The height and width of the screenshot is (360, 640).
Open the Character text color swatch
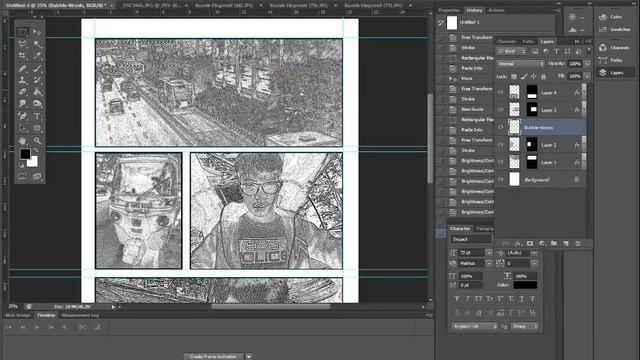point(524,285)
